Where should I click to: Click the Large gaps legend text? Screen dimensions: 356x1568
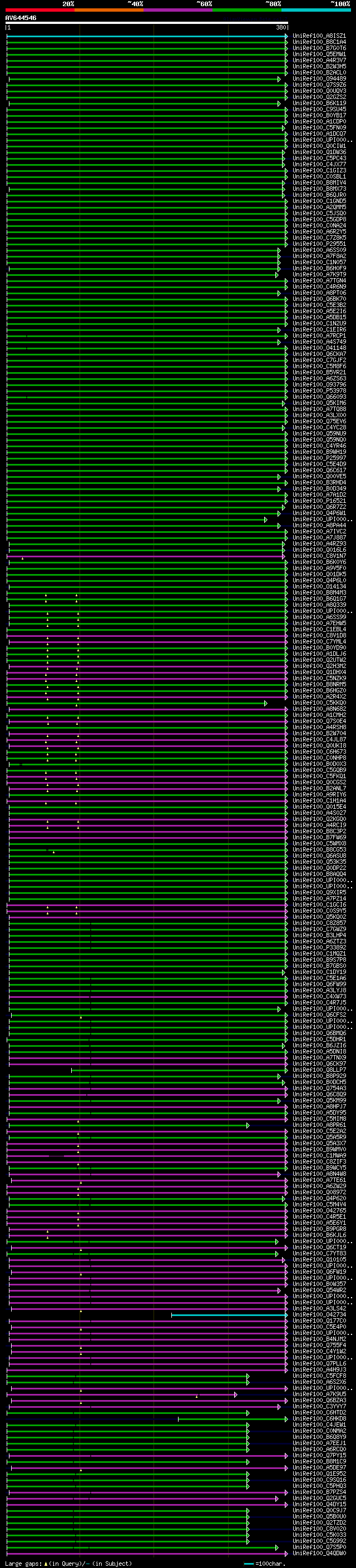(68, 1563)
